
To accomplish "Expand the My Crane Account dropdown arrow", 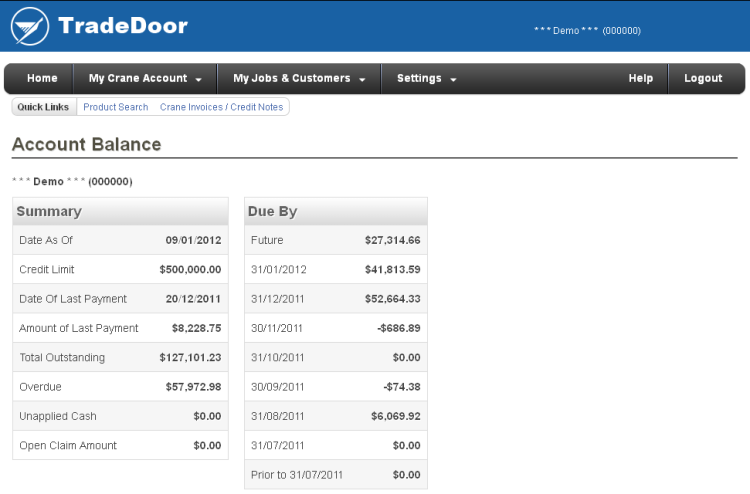I will coord(199,80).
